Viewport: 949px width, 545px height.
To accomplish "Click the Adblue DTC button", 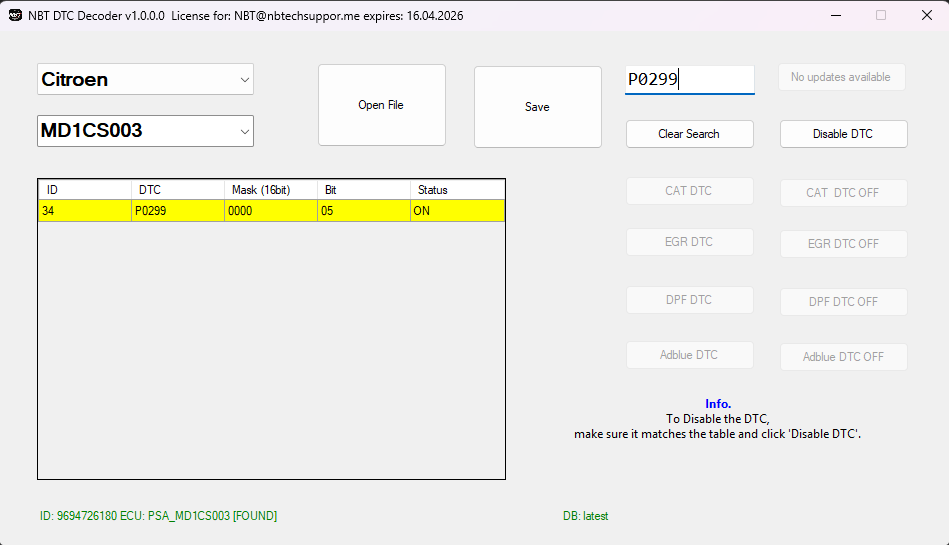I will point(689,355).
